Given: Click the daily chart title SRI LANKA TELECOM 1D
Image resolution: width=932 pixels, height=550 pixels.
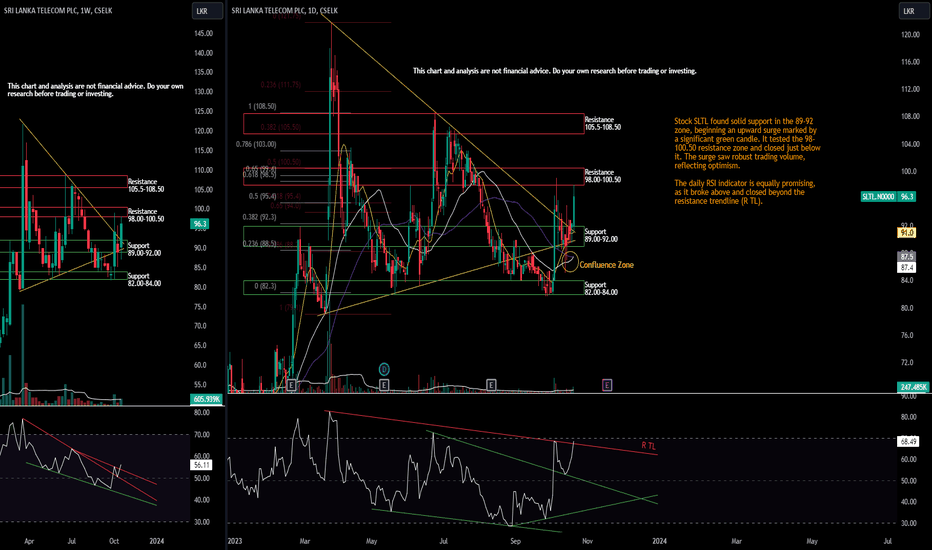Looking at the screenshot, I should coord(285,10).
